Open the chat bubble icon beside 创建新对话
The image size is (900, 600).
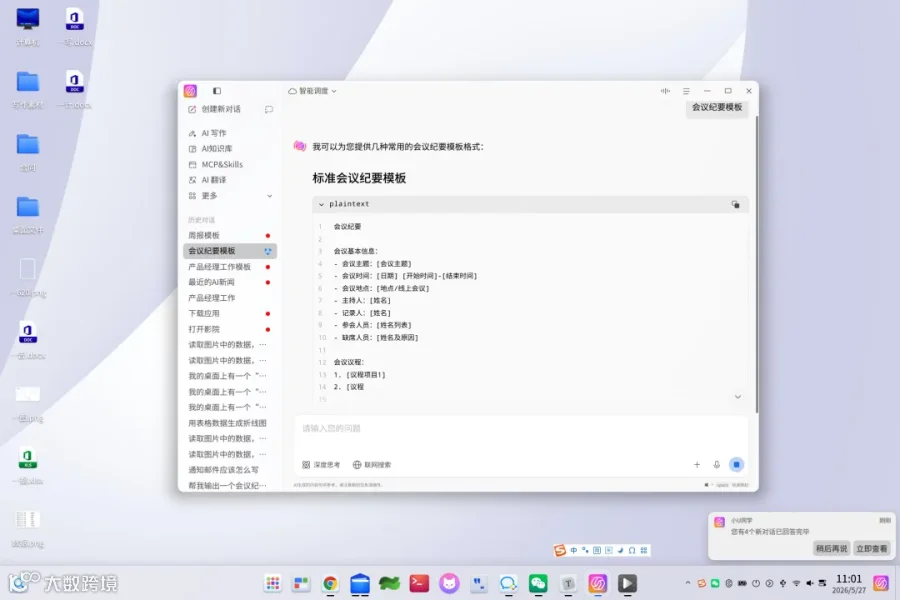pos(269,109)
